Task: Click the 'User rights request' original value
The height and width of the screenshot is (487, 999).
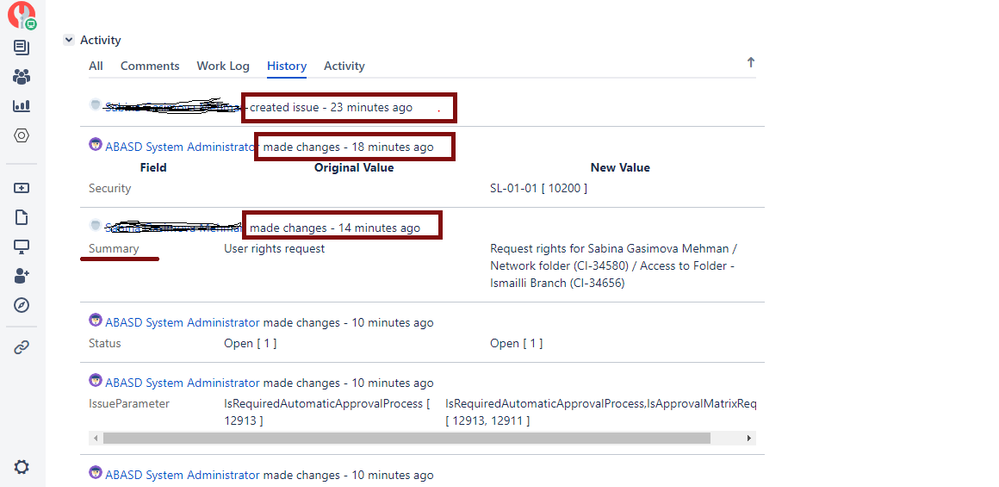Action: (274, 249)
